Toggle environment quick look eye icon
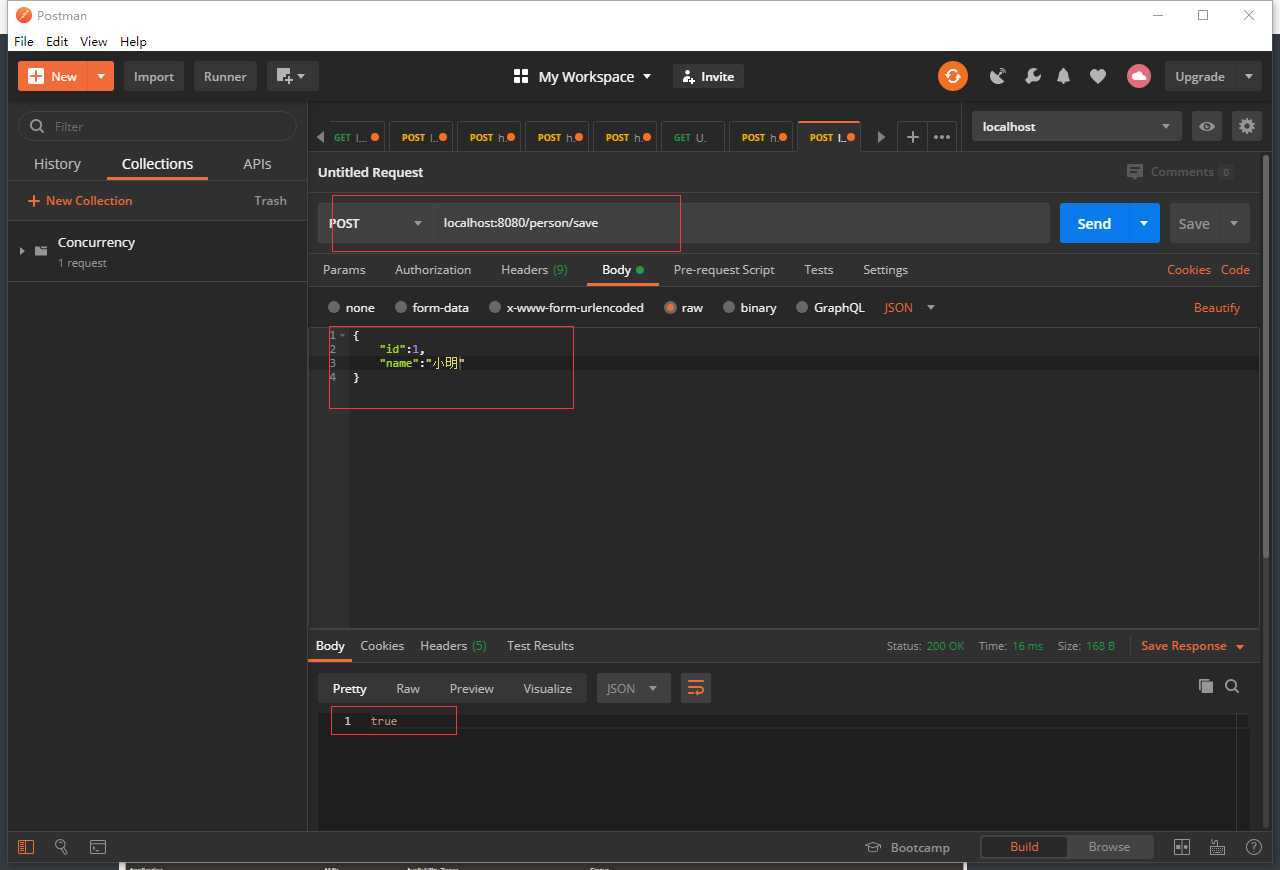 coord(1207,126)
